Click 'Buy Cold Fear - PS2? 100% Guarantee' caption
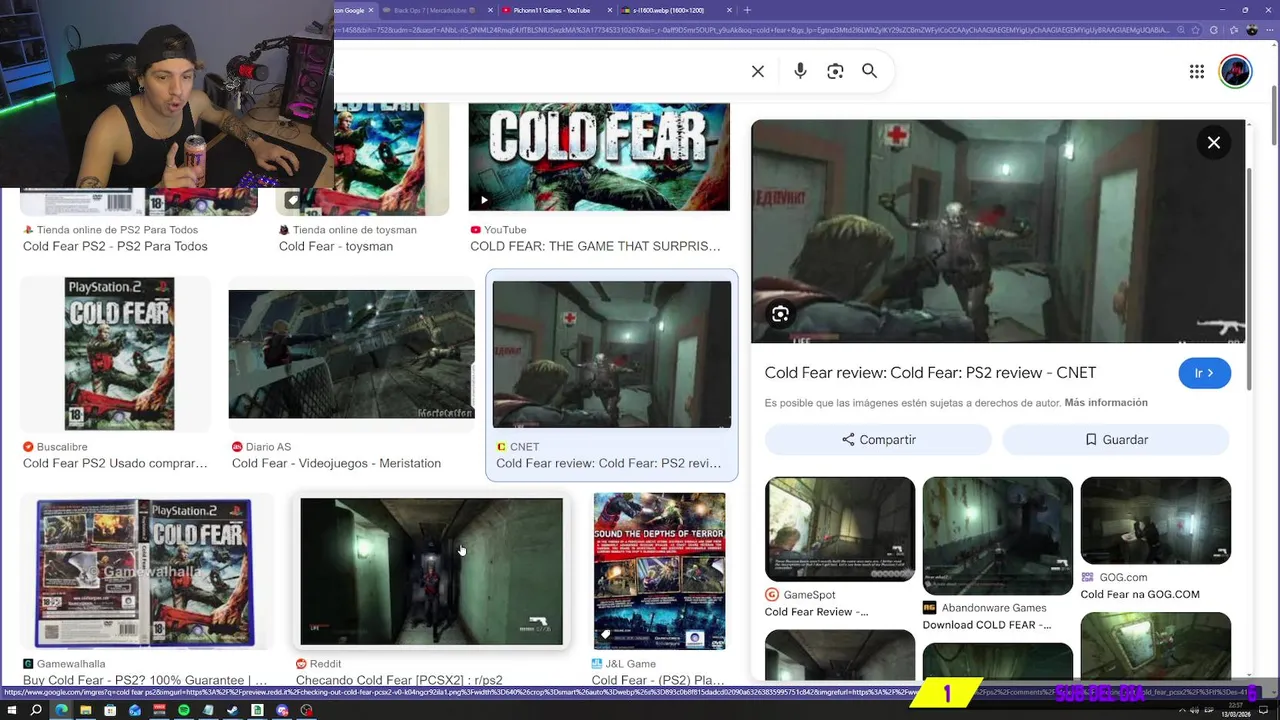The height and width of the screenshot is (720, 1280). tap(145, 680)
